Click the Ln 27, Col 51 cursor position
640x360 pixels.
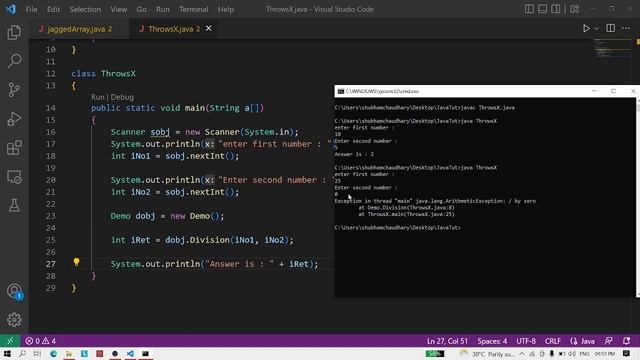pos(447,341)
